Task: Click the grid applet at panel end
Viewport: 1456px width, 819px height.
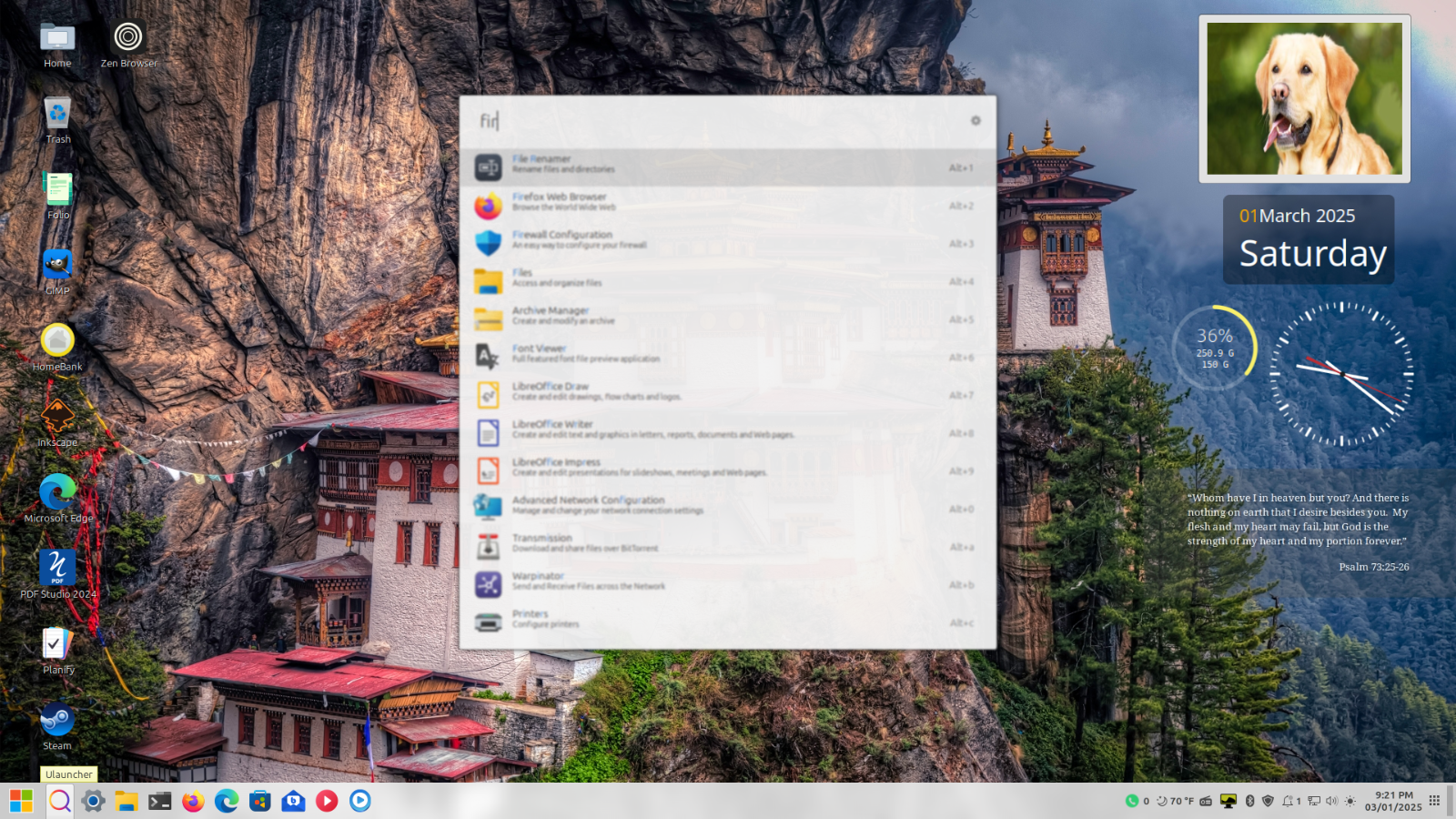Action: (x=1435, y=801)
